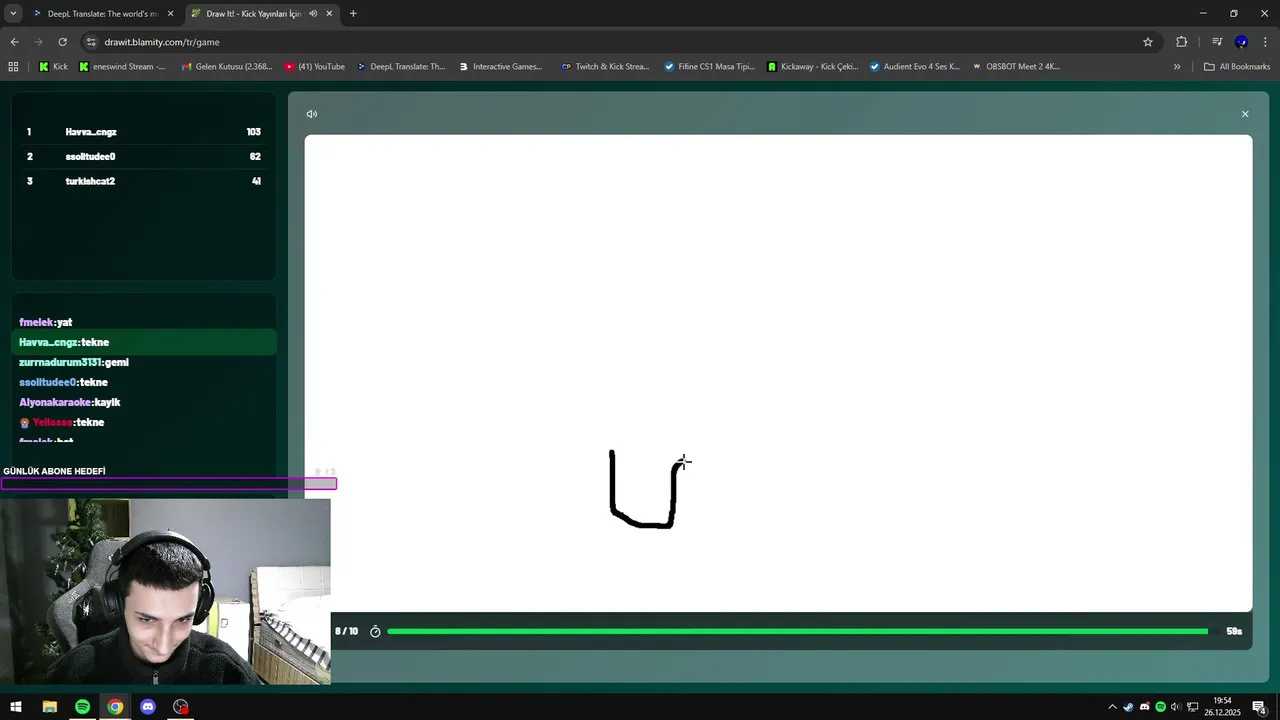1280x720 pixels.
Task: Expand the hidden system tray icons
Action: click(1112, 707)
